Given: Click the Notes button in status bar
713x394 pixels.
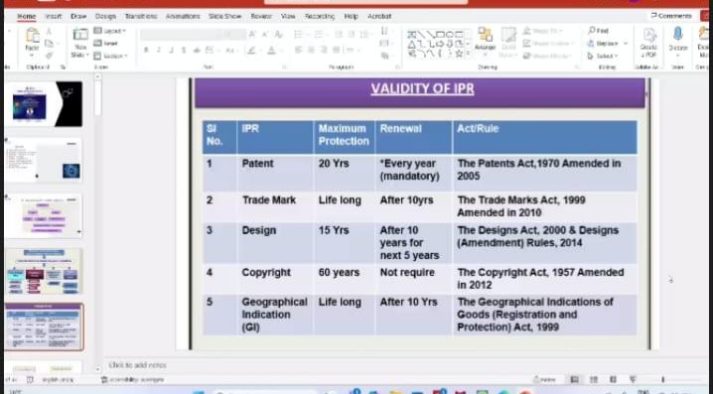Looking at the screenshot, I should click(544, 379).
